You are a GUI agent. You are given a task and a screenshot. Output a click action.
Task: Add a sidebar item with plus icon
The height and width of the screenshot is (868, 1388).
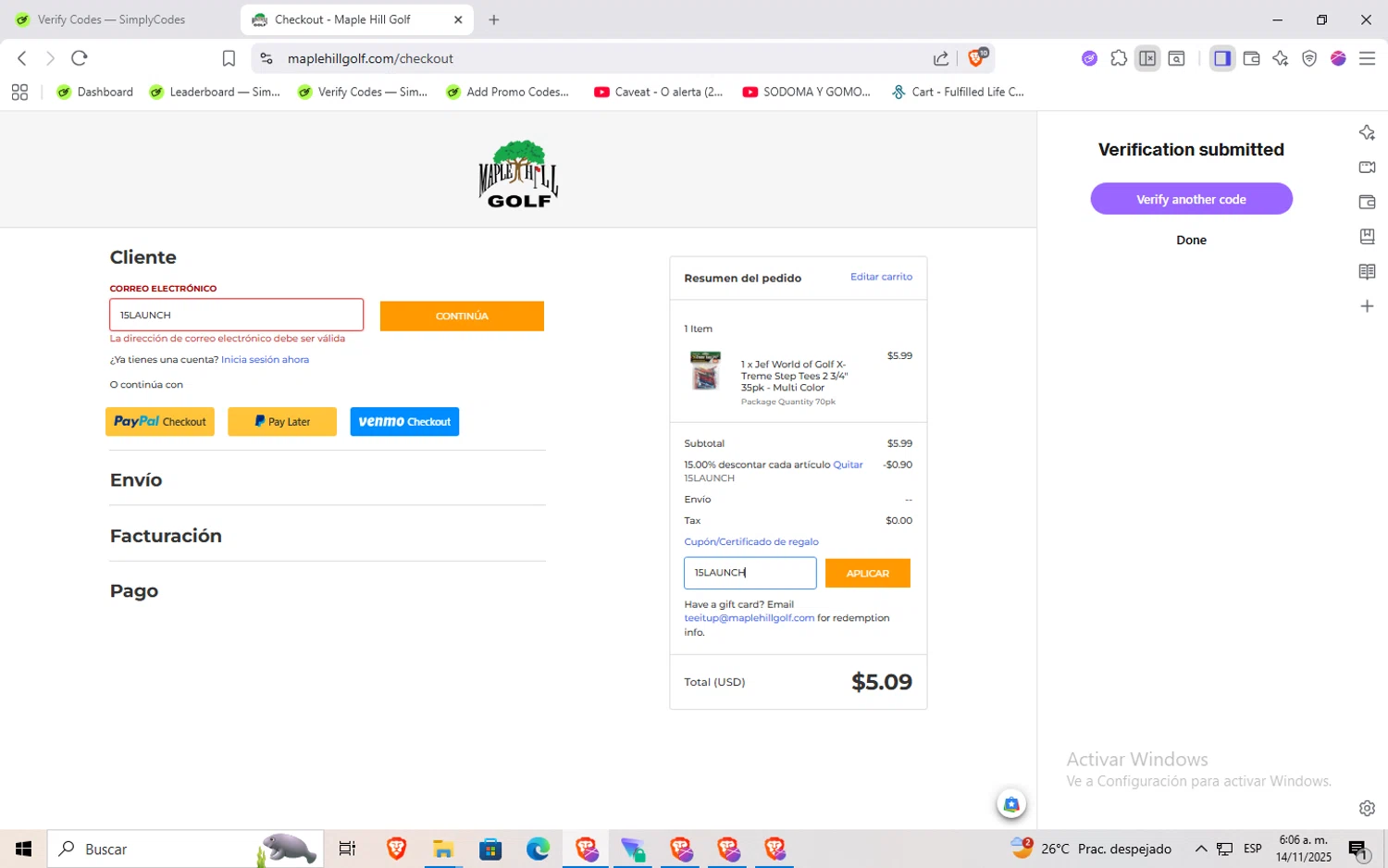pos(1367,305)
